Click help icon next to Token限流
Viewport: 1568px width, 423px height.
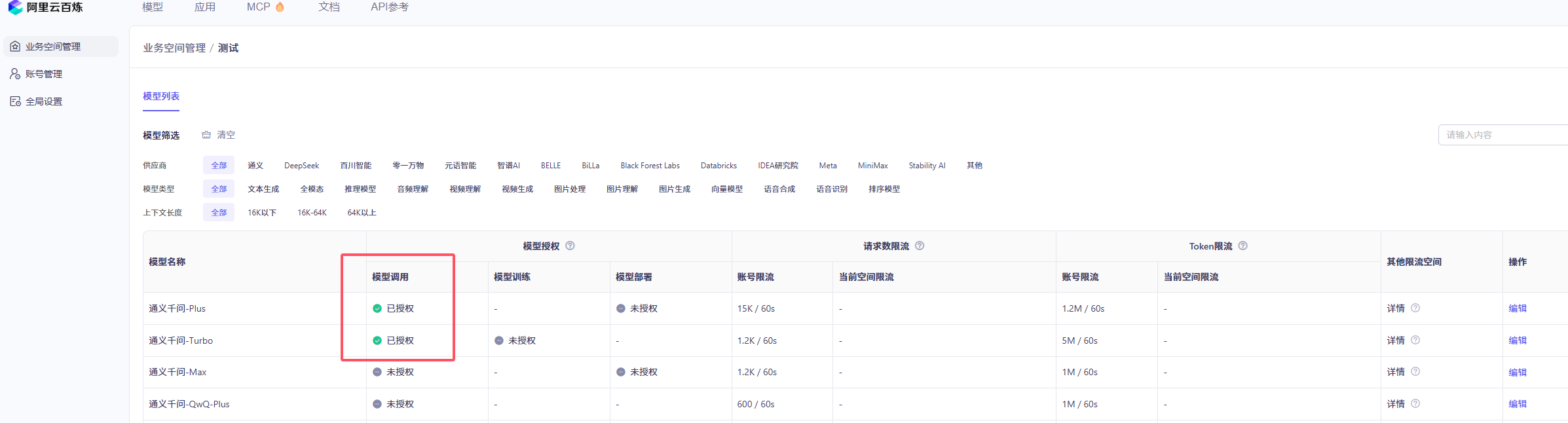tap(1242, 246)
